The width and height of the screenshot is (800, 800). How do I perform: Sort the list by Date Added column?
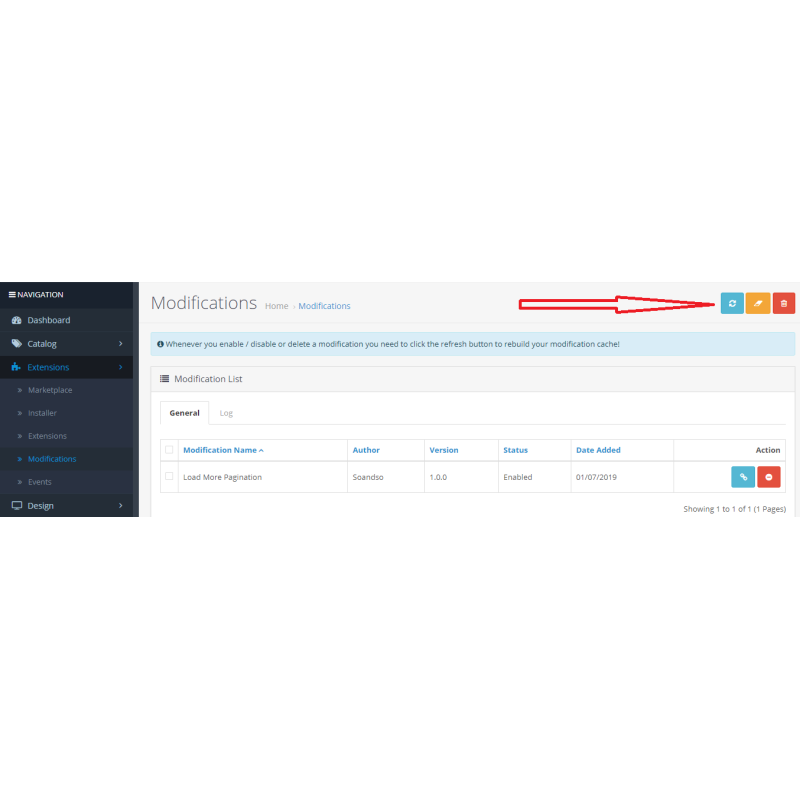tap(598, 450)
